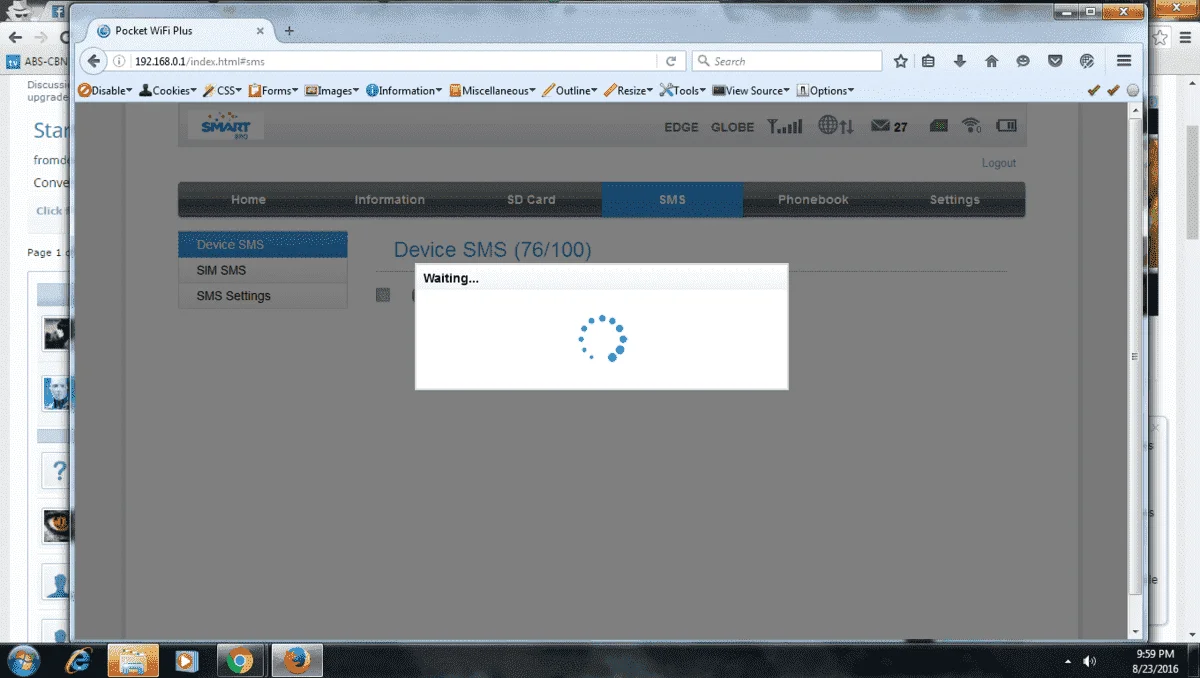The height and width of the screenshot is (678, 1200).
Task: Click the site information icon in address bar
Action: 120,61
